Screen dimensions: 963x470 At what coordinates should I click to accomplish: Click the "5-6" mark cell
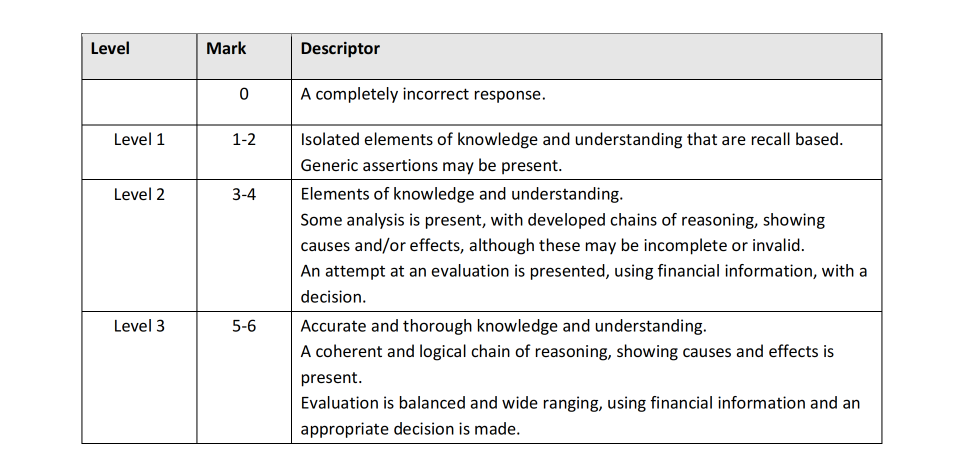click(244, 326)
